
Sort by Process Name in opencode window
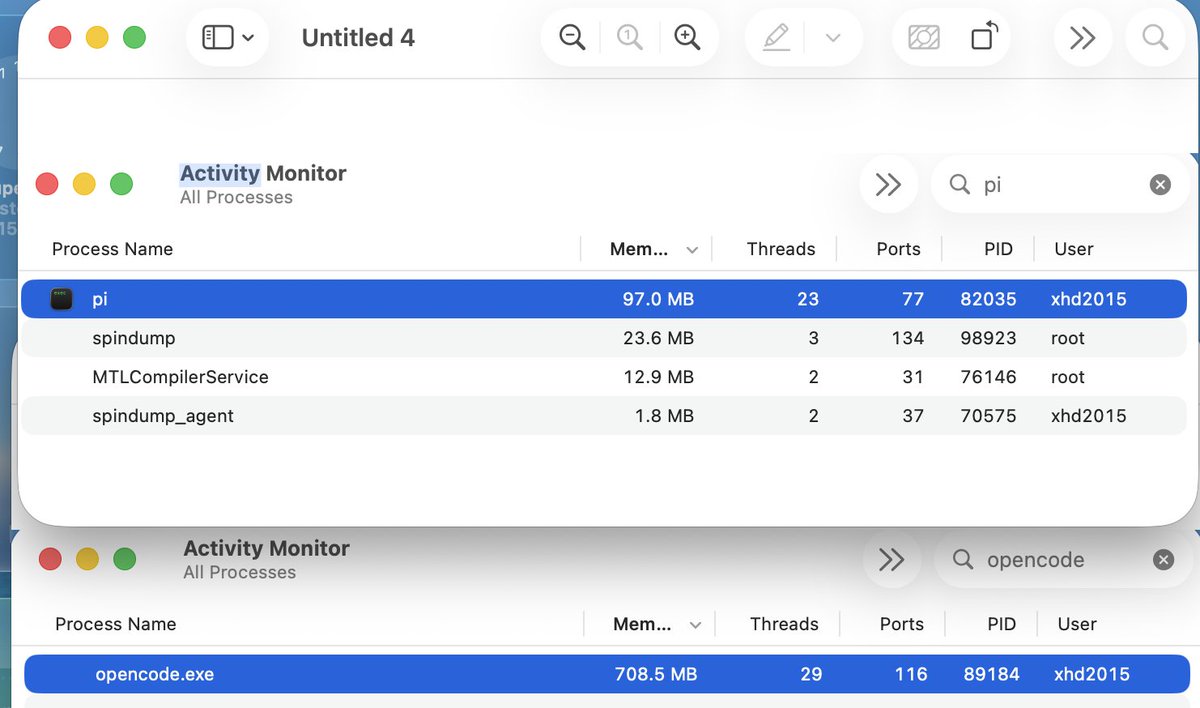tap(115, 624)
